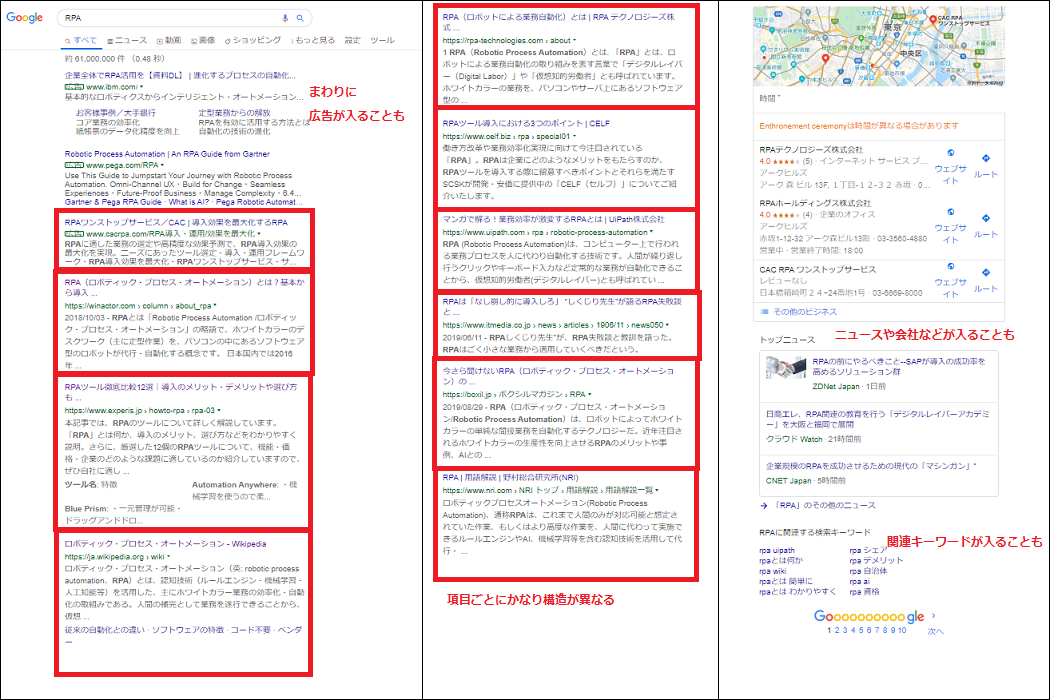Open the 設定 menu
The image size is (1050, 700).
click(353, 40)
